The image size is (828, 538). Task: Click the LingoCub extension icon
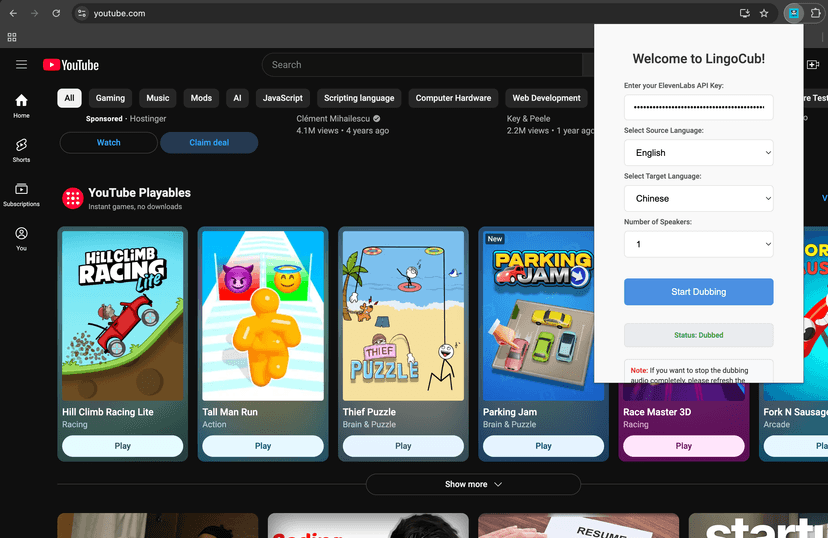794,13
